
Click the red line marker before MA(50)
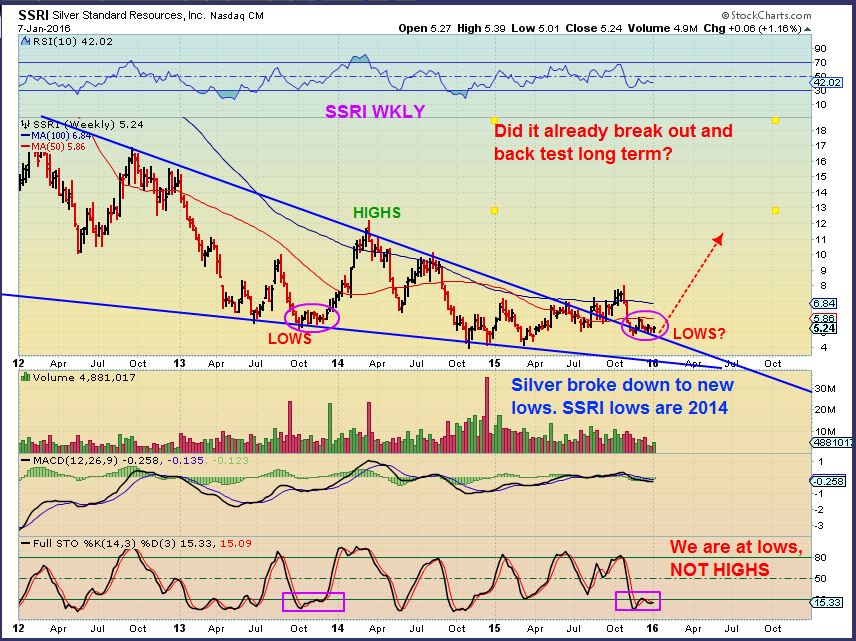tap(25, 147)
